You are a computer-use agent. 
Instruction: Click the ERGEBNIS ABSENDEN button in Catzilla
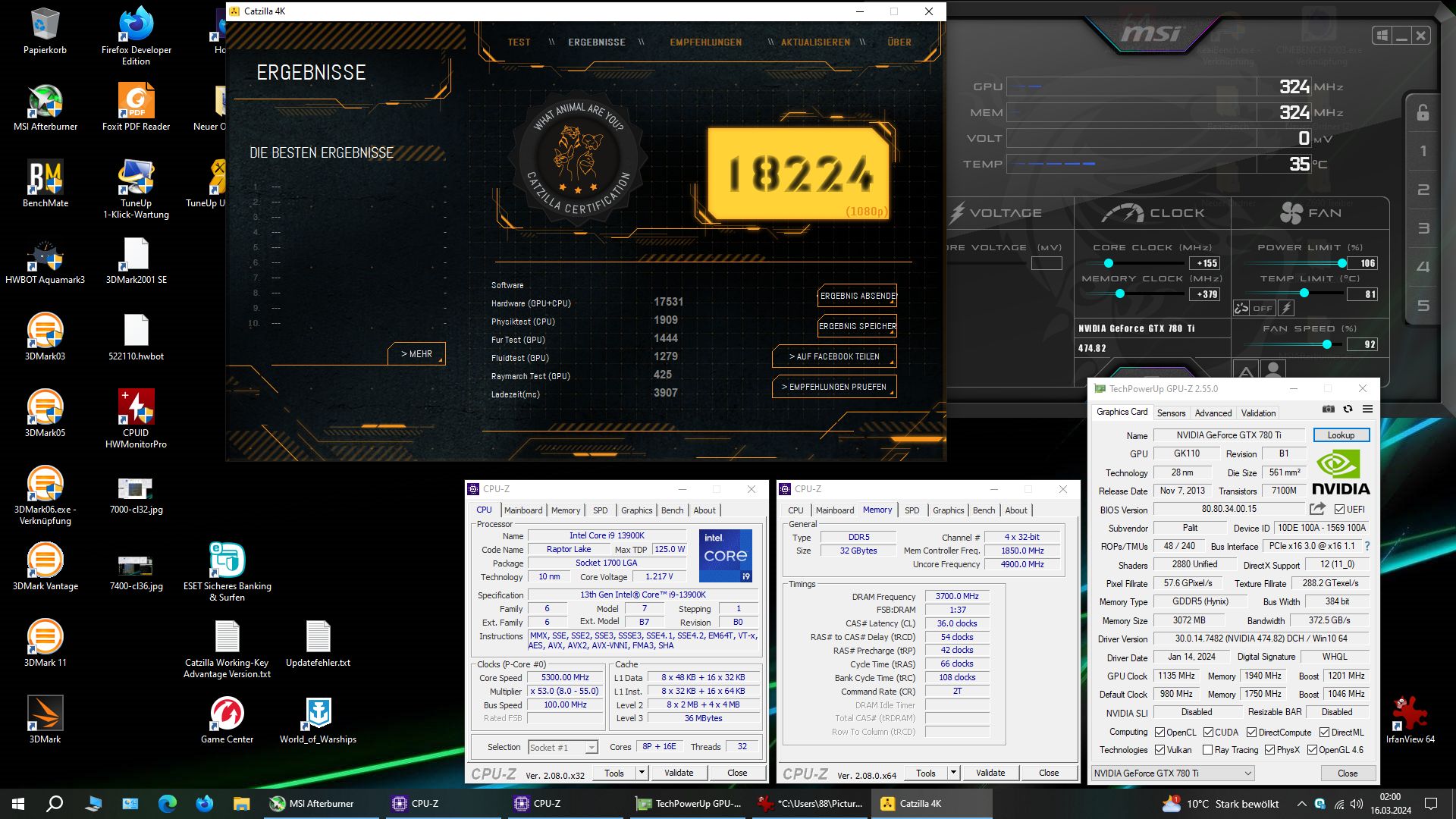point(858,296)
